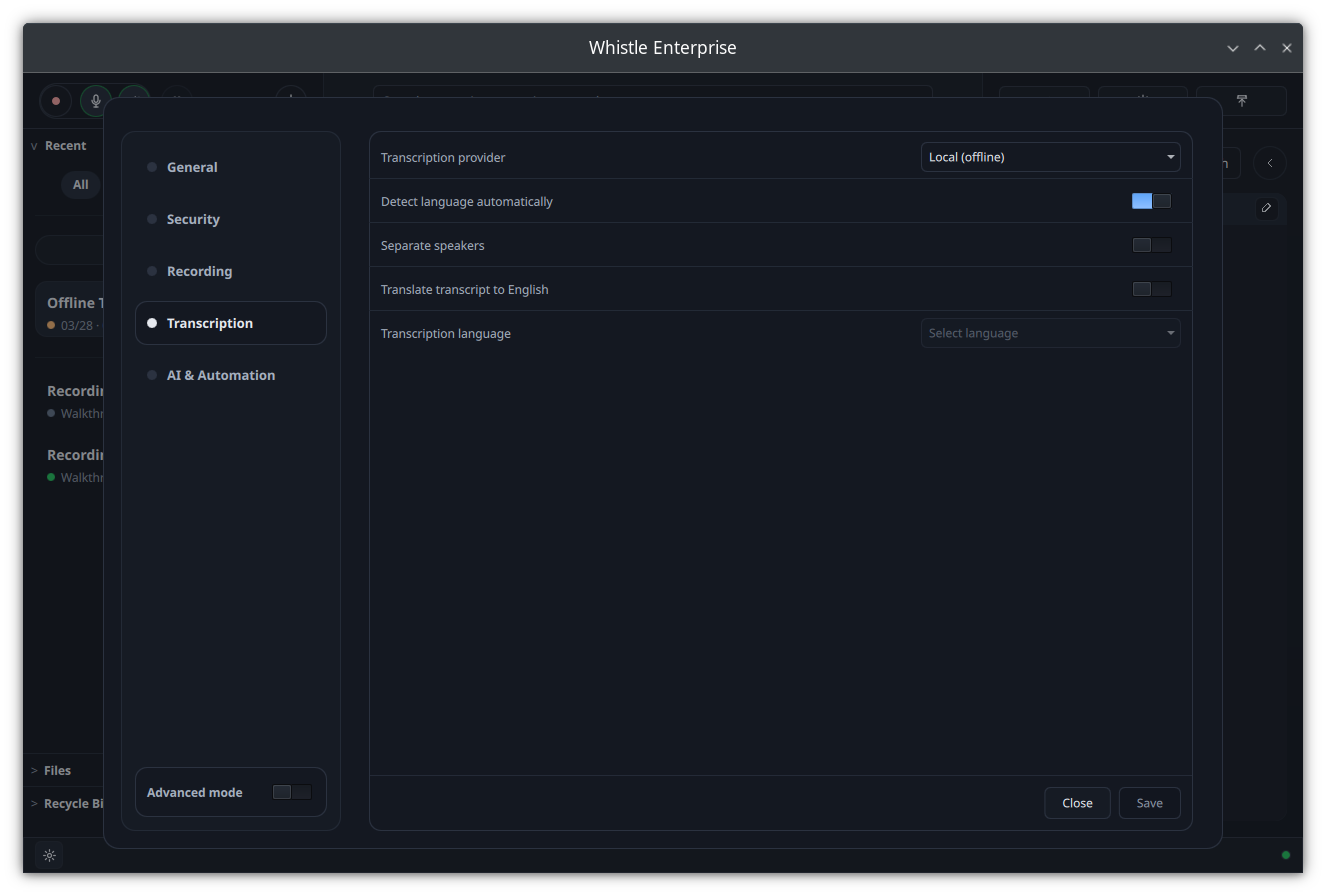Select the microphone input icon

tap(95, 101)
